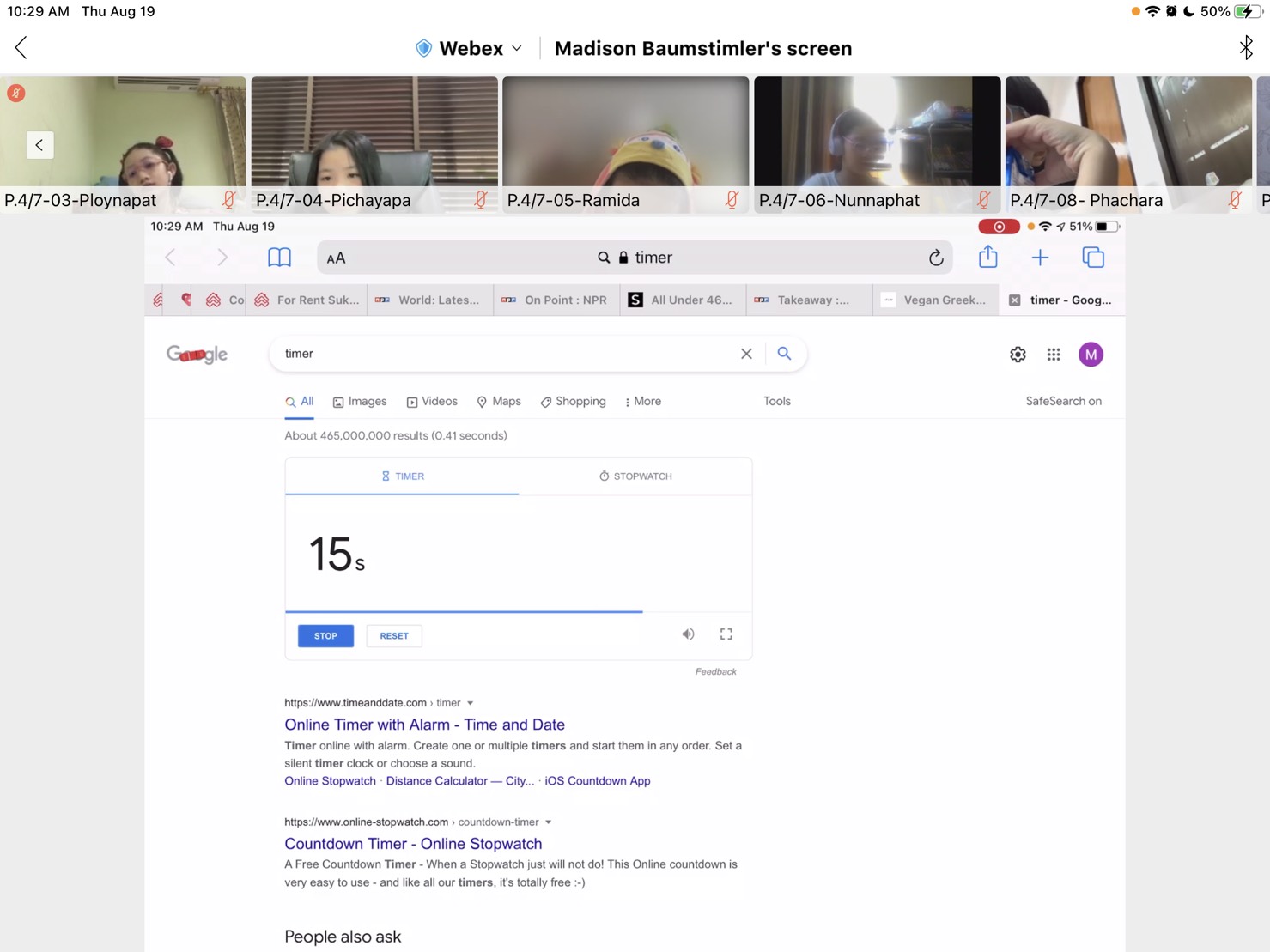This screenshot has height=952, width=1270.
Task: Open a new tab with plus icon
Action: [x=1040, y=258]
